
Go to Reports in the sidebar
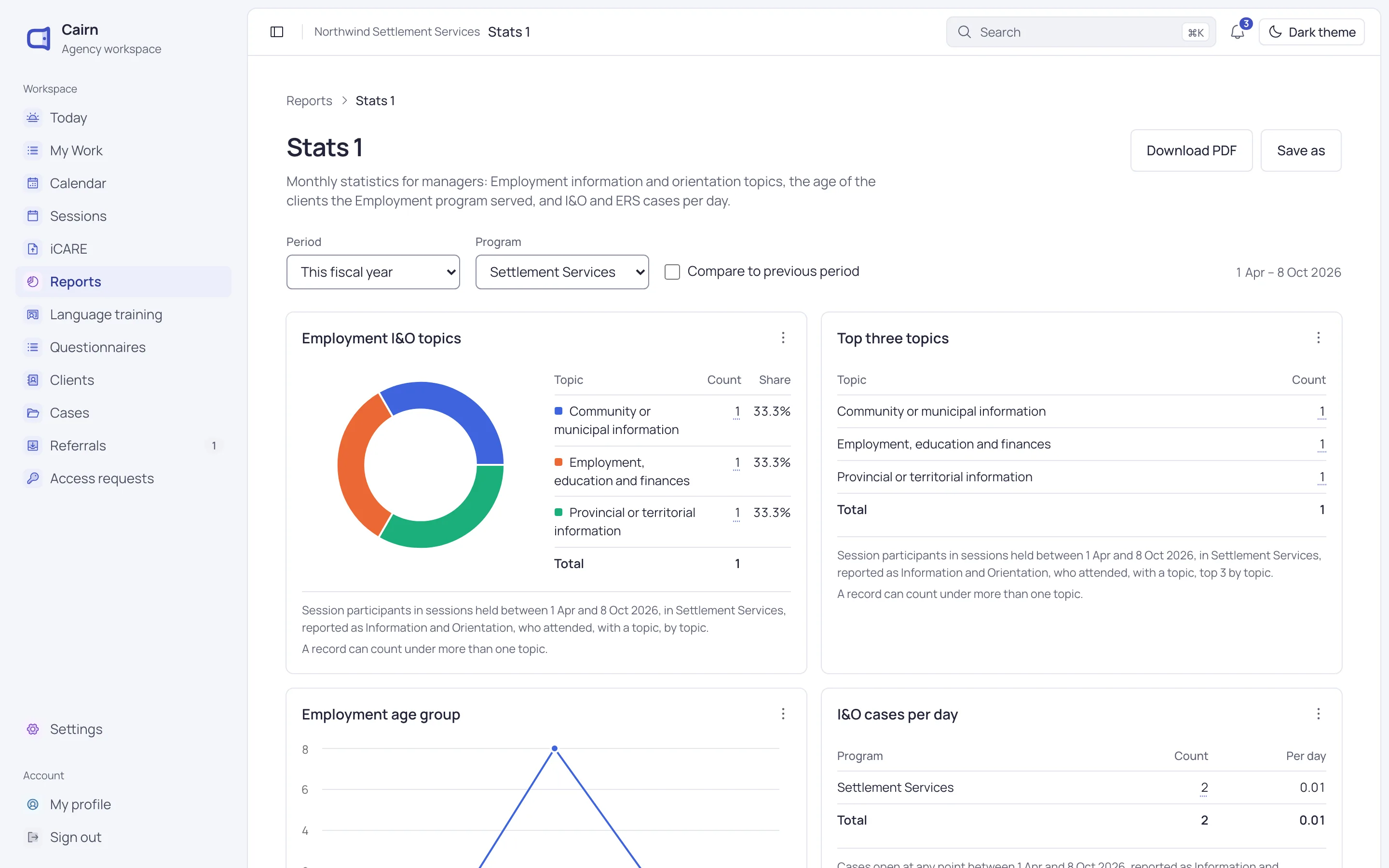(x=123, y=282)
